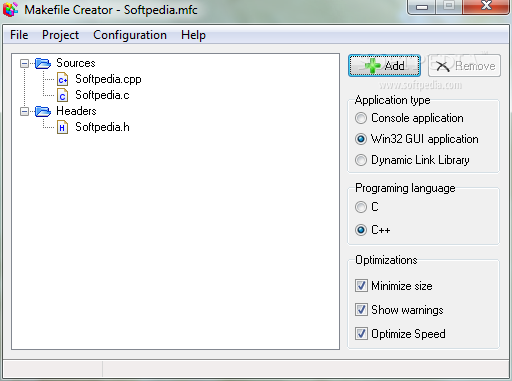This screenshot has width=512, height=381.
Task: Open the Configuration menu
Action: coord(130,35)
